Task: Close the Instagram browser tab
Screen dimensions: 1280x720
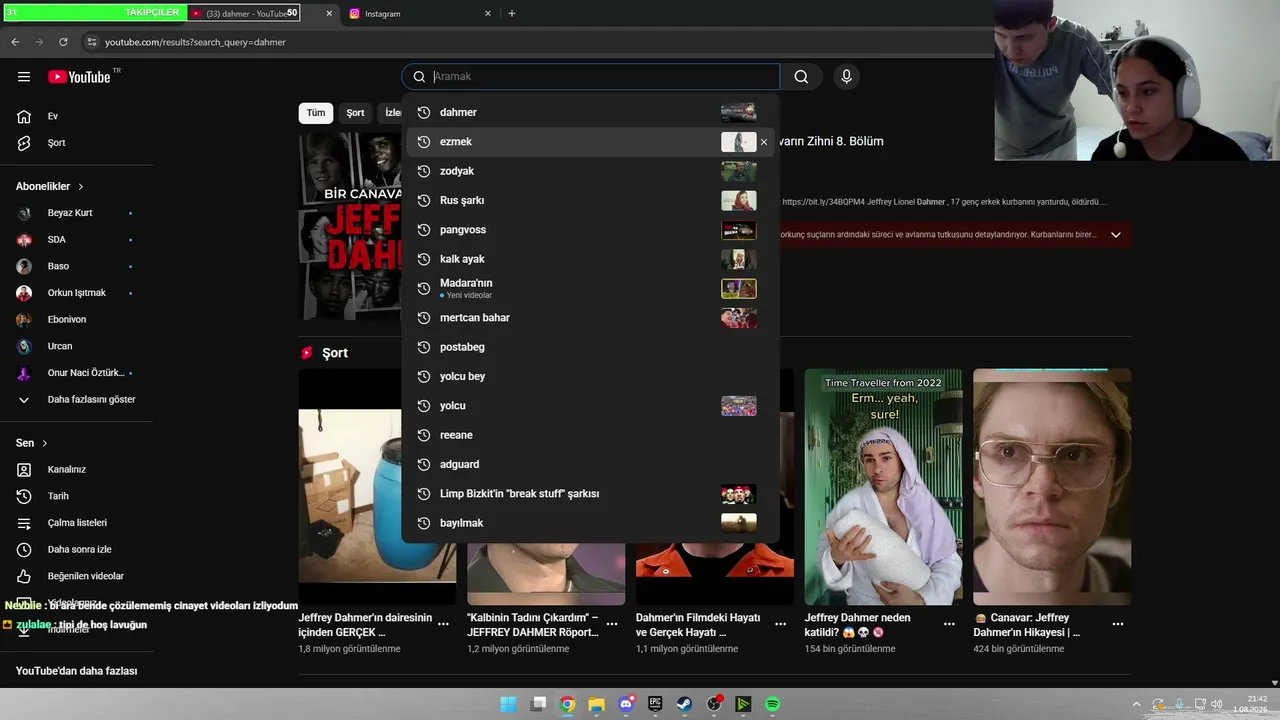Action: 488,14
